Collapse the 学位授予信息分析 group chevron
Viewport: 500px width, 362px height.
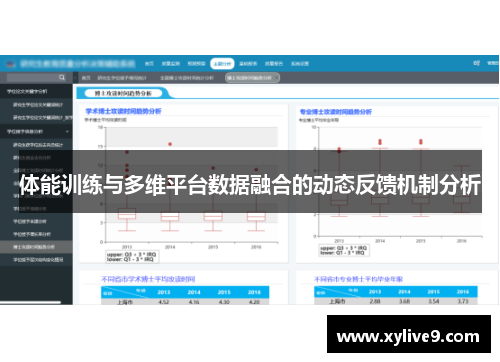tap(67, 132)
